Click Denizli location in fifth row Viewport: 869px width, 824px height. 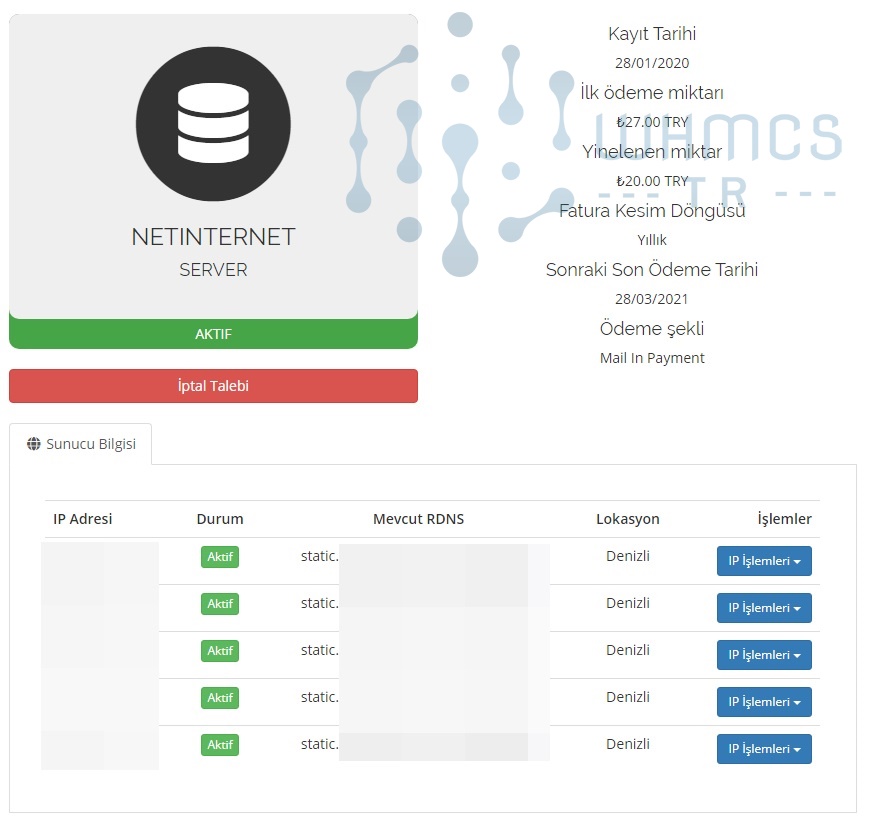click(x=628, y=744)
